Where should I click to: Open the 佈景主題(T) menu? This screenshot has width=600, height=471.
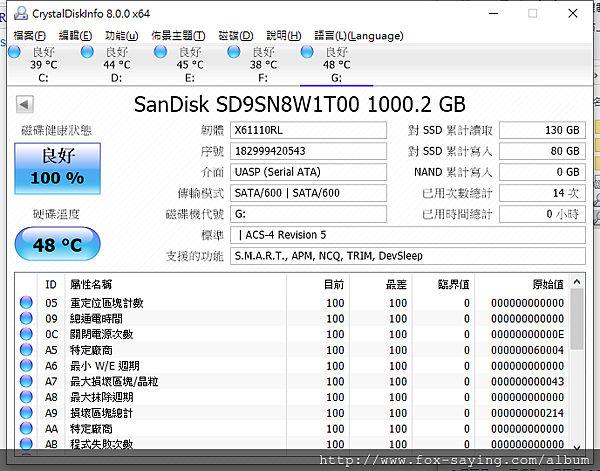click(x=178, y=36)
